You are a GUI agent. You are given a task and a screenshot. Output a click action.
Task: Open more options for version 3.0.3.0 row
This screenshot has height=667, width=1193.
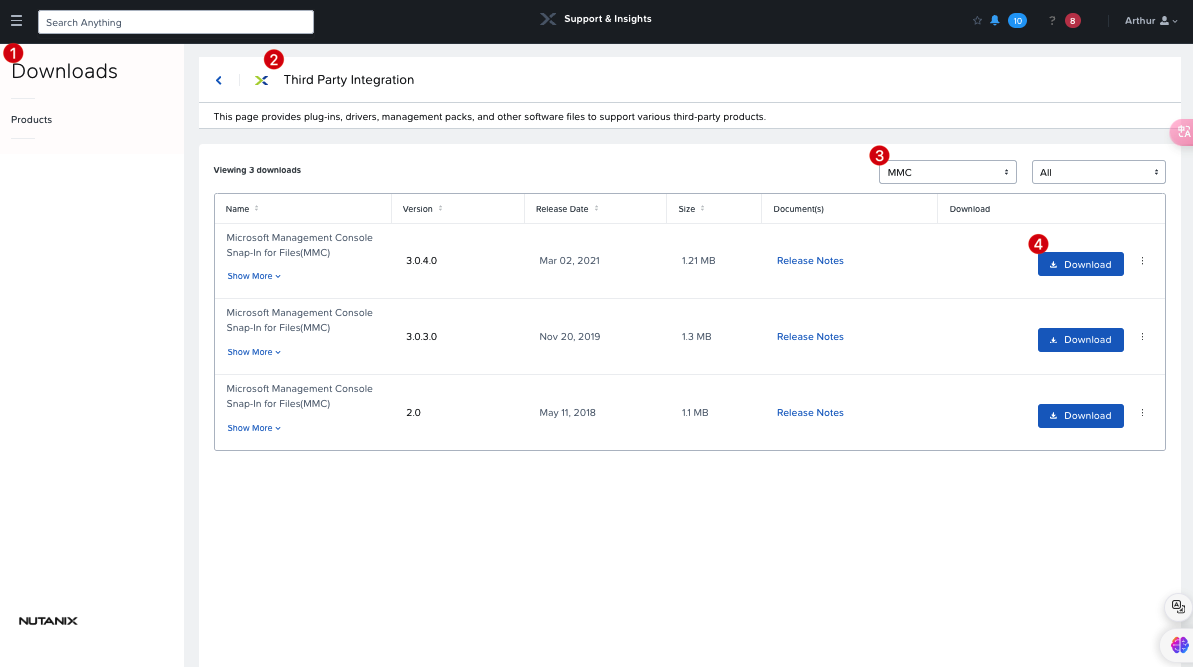coord(1142,337)
